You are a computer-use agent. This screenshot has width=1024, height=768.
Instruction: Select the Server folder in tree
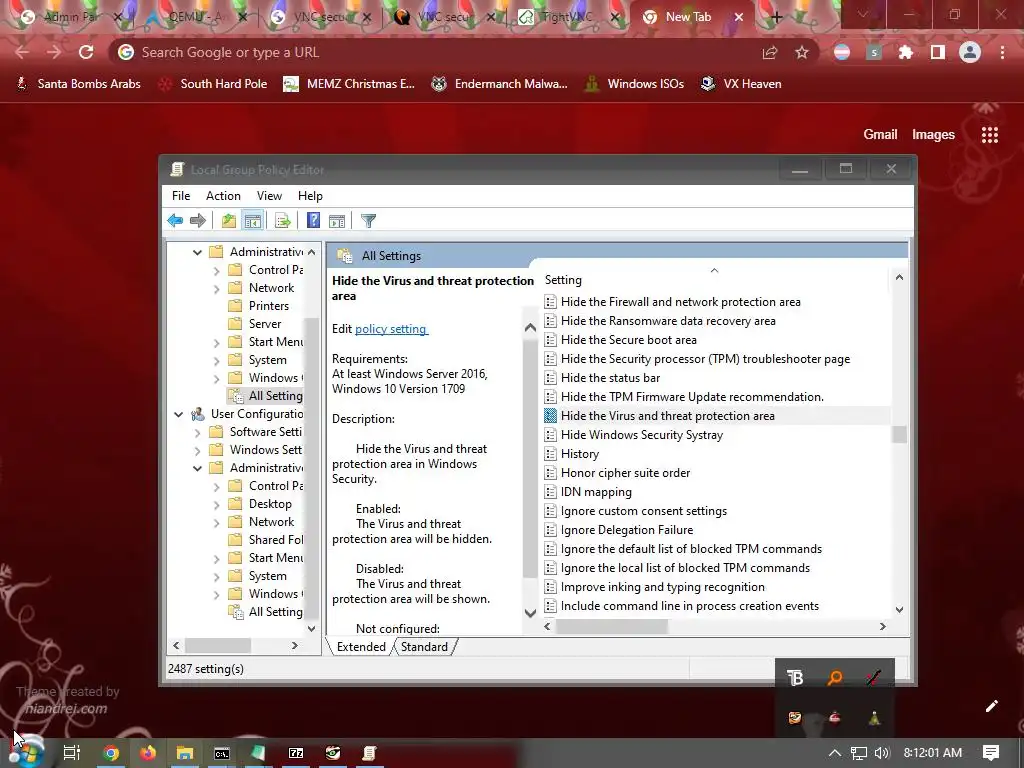click(264, 324)
